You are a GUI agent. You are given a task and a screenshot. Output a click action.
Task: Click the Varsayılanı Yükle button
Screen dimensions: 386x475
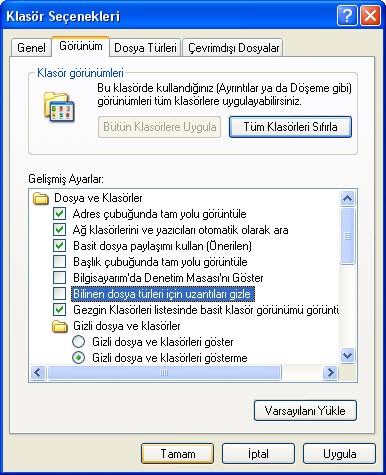pyautogui.click(x=305, y=410)
